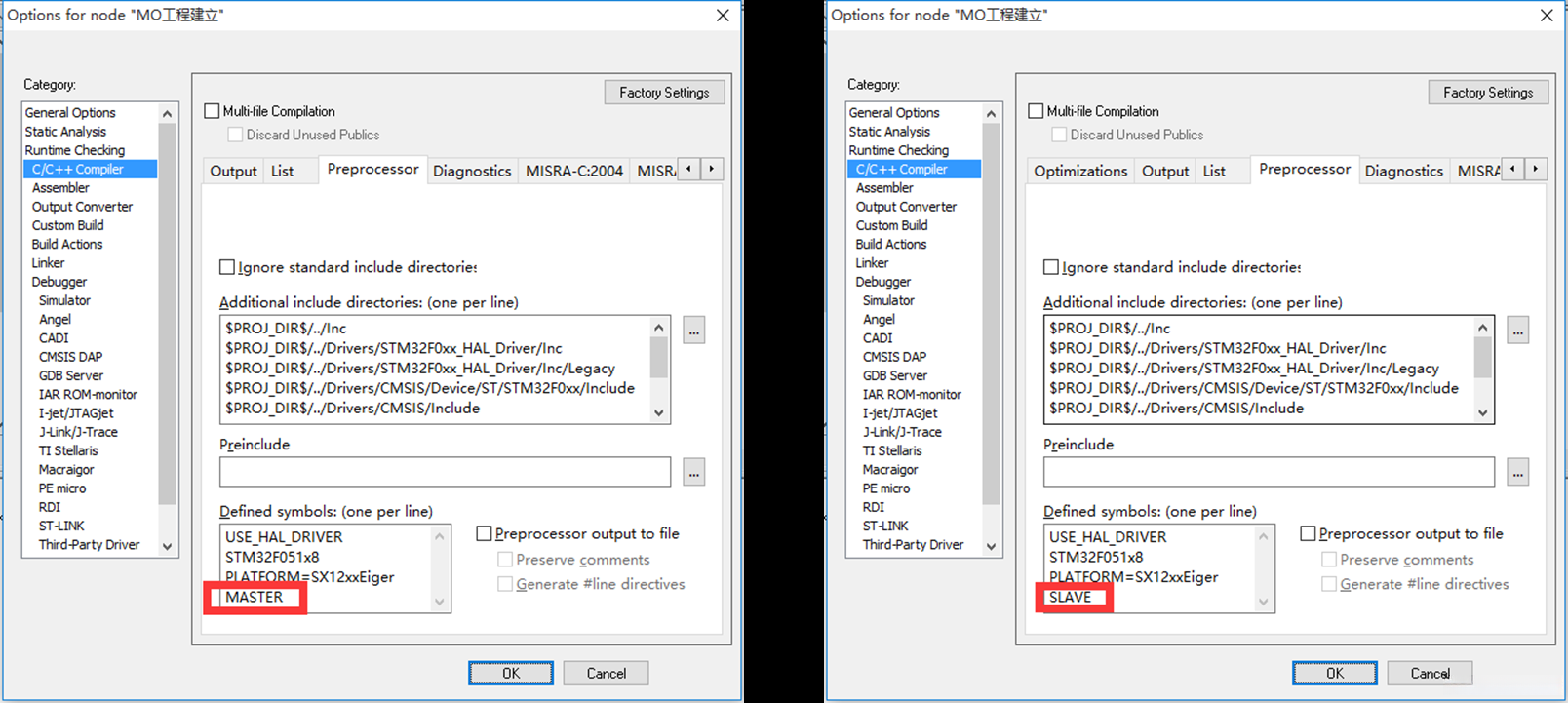This screenshot has width=1568, height=703.
Task: Click Preinclude input field in right dialog
Action: [1269, 472]
